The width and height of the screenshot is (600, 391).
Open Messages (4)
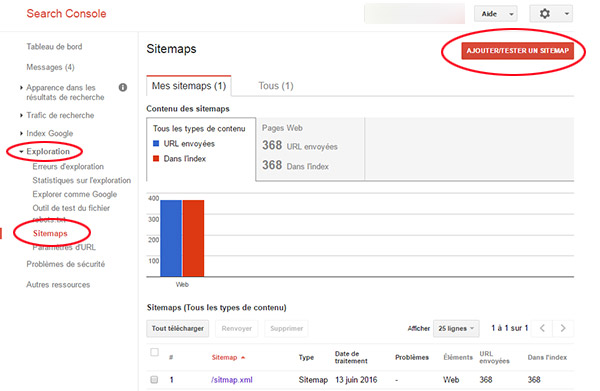[50, 67]
